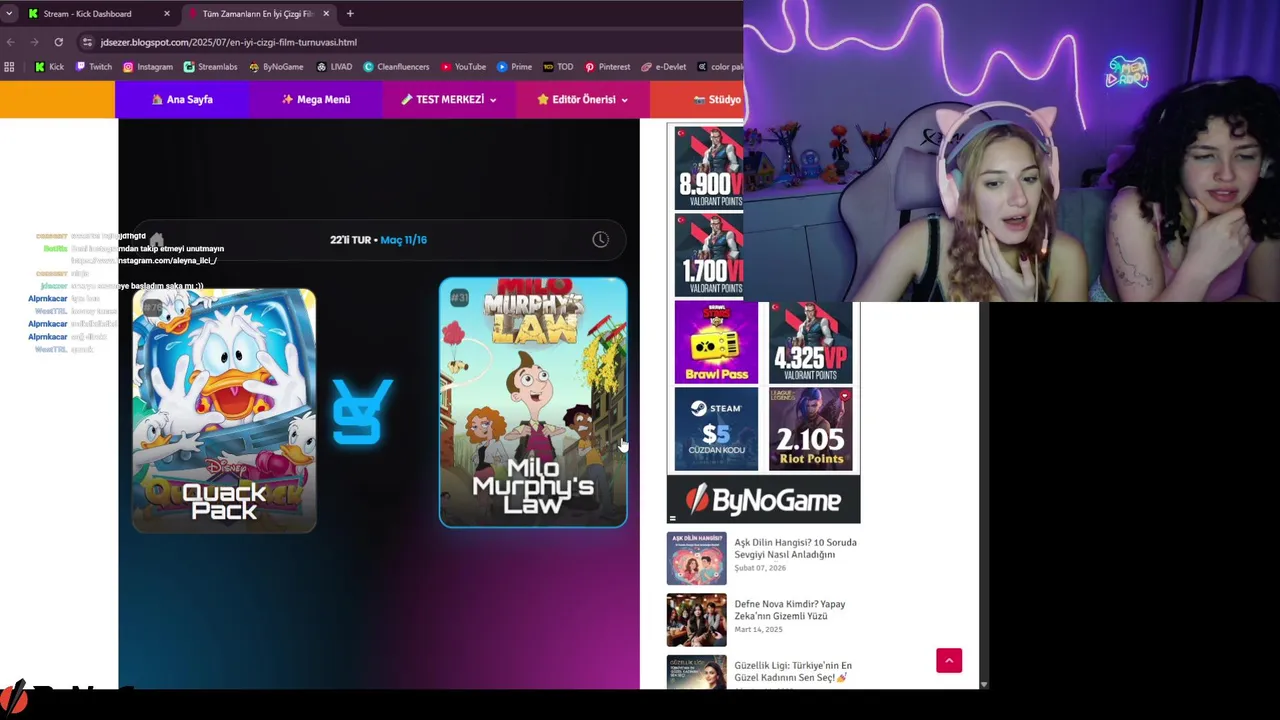Open the Mega Menü item
1280x720 pixels.
coord(316,99)
